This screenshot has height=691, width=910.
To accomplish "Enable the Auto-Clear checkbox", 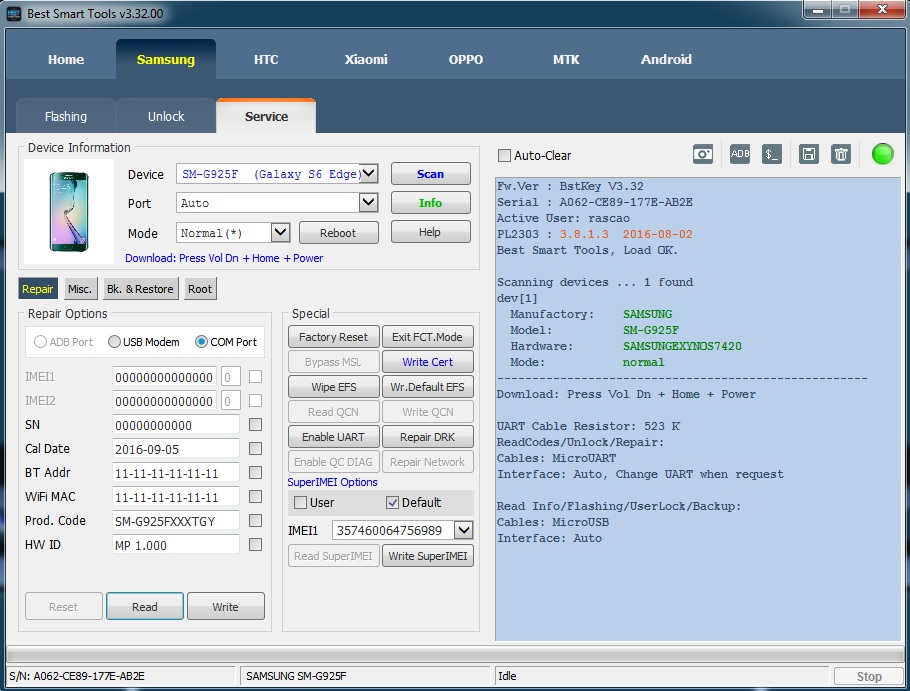I will click(505, 156).
